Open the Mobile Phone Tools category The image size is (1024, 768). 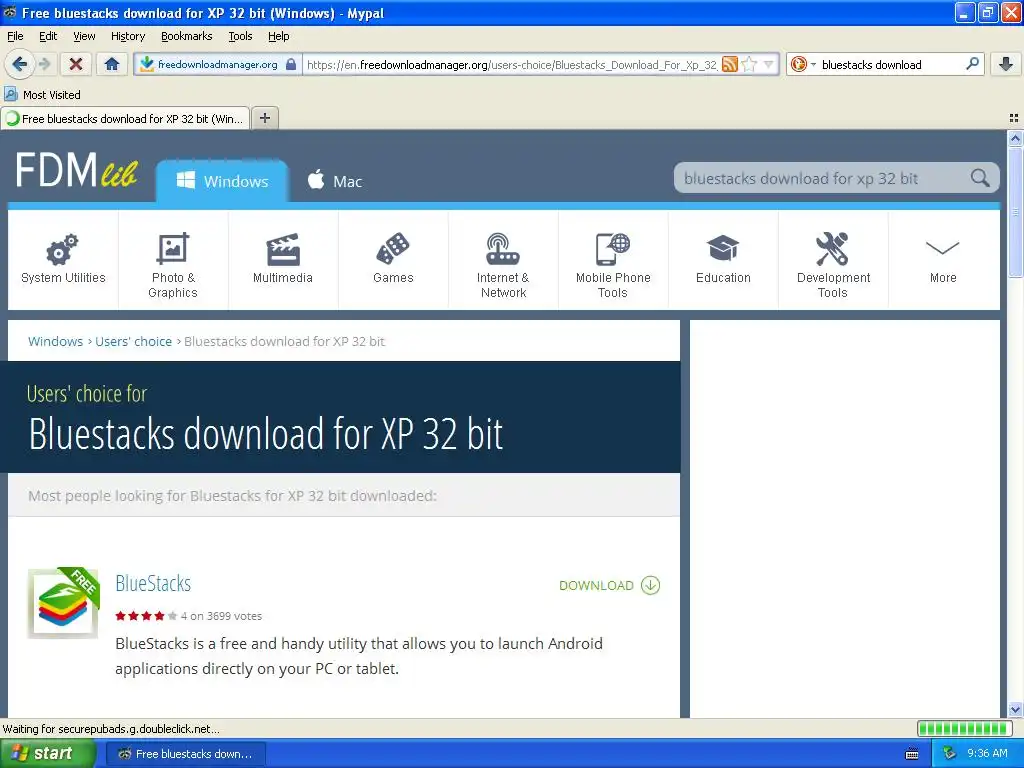click(x=613, y=259)
